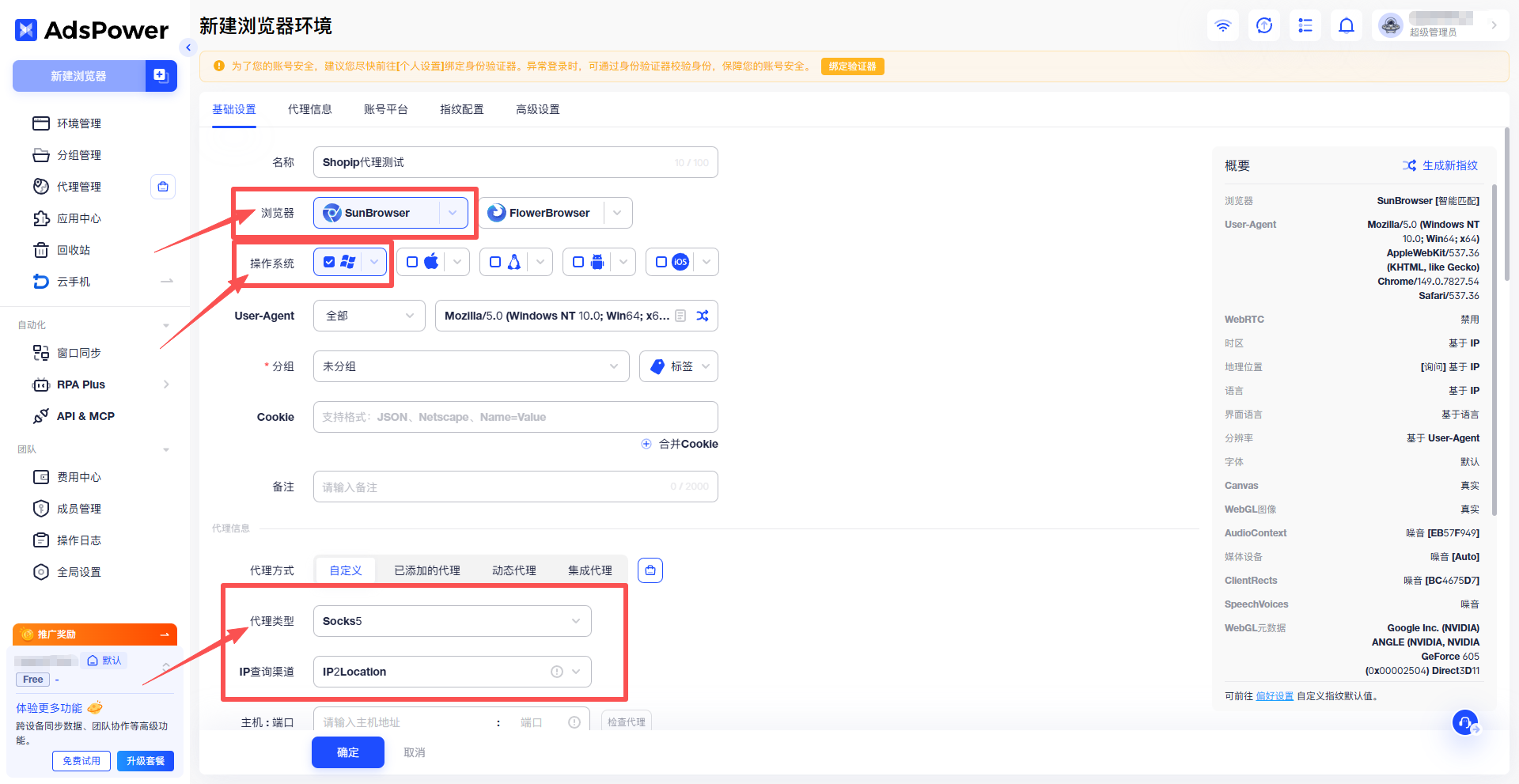Uncheck the Windows operating system checkbox
The height and width of the screenshot is (784, 1519).
(x=329, y=262)
